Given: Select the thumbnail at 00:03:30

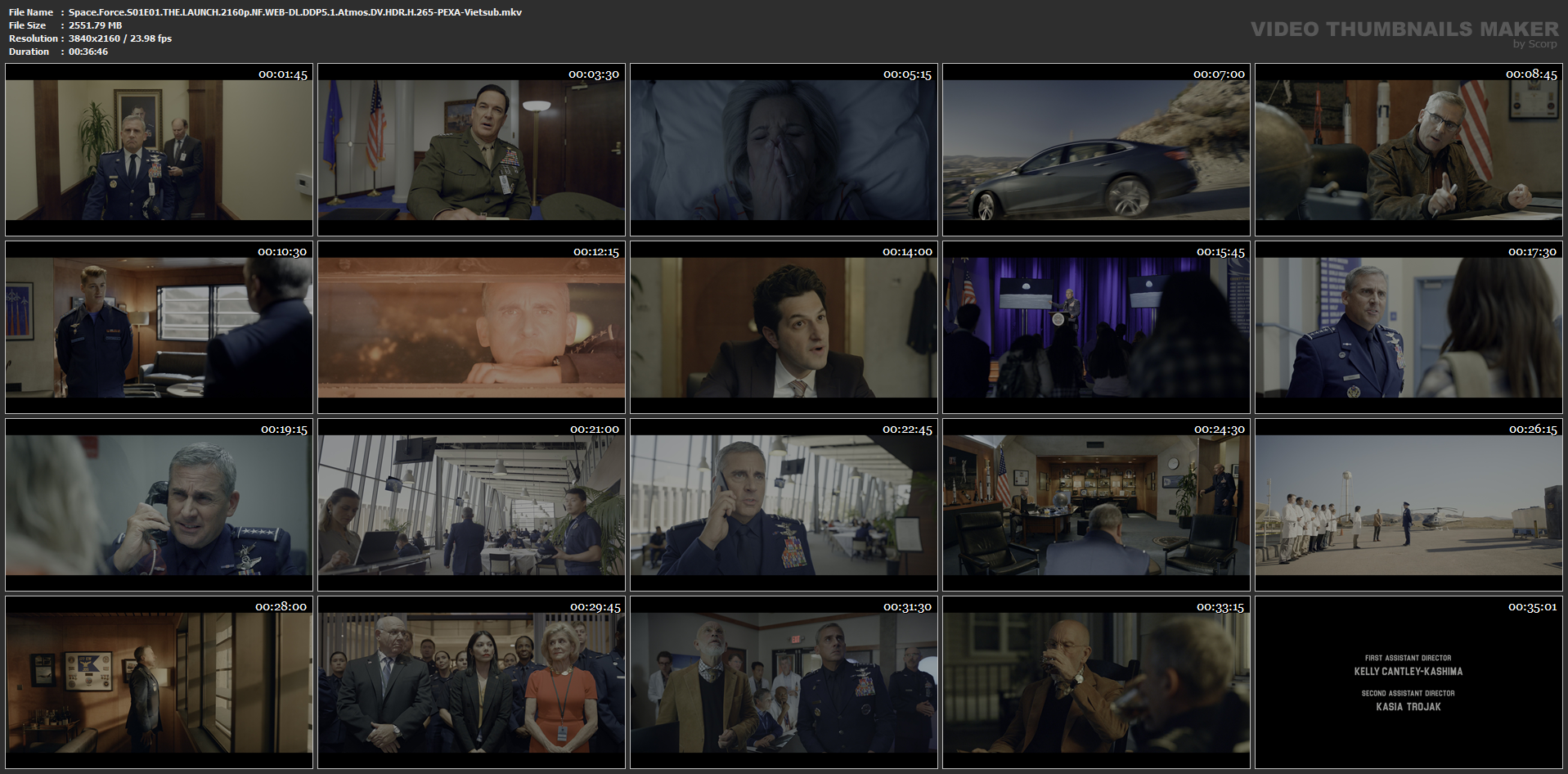Looking at the screenshot, I should pos(471,150).
